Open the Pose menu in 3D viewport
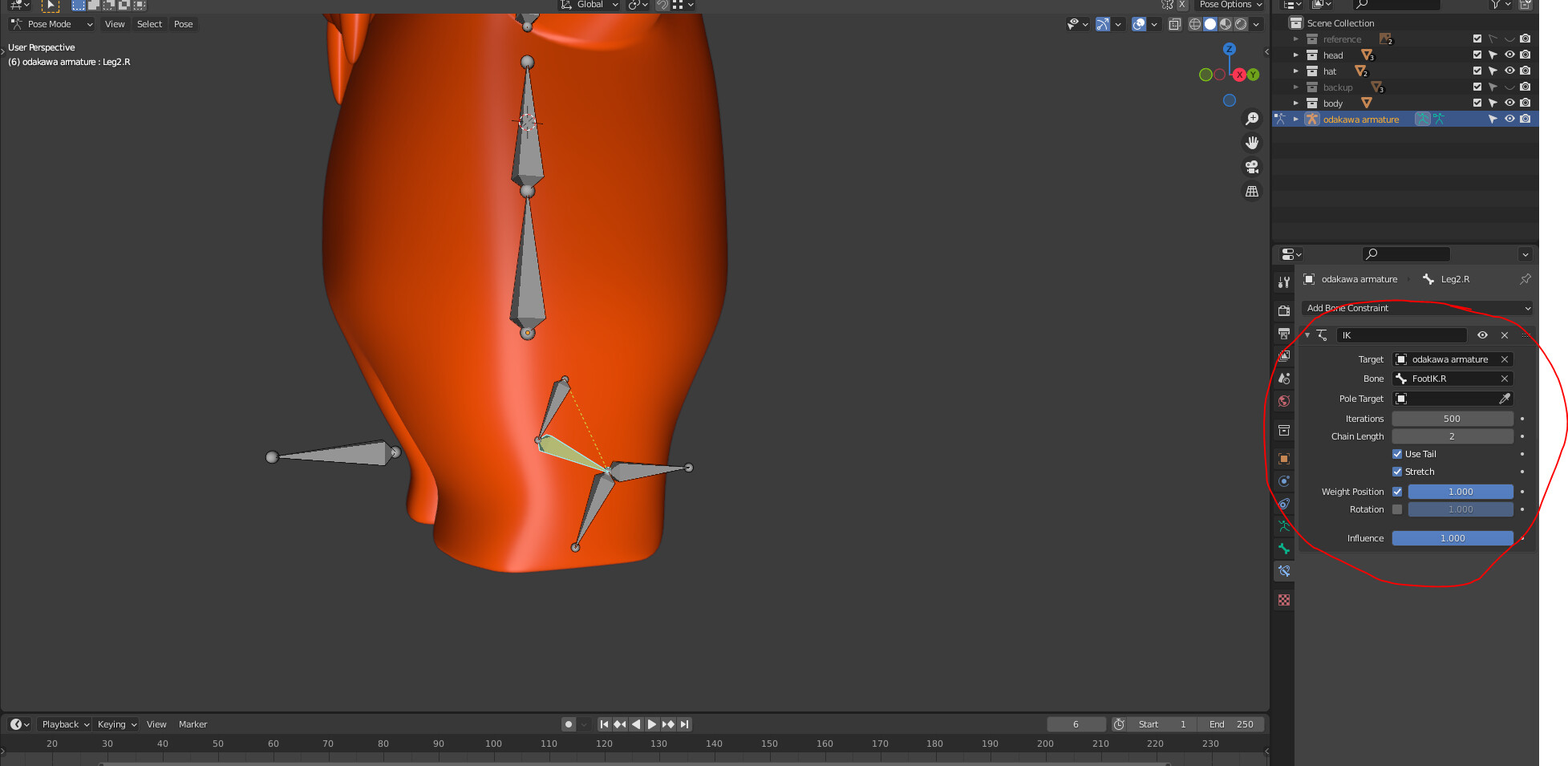The height and width of the screenshot is (766, 1568). (183, 24)
